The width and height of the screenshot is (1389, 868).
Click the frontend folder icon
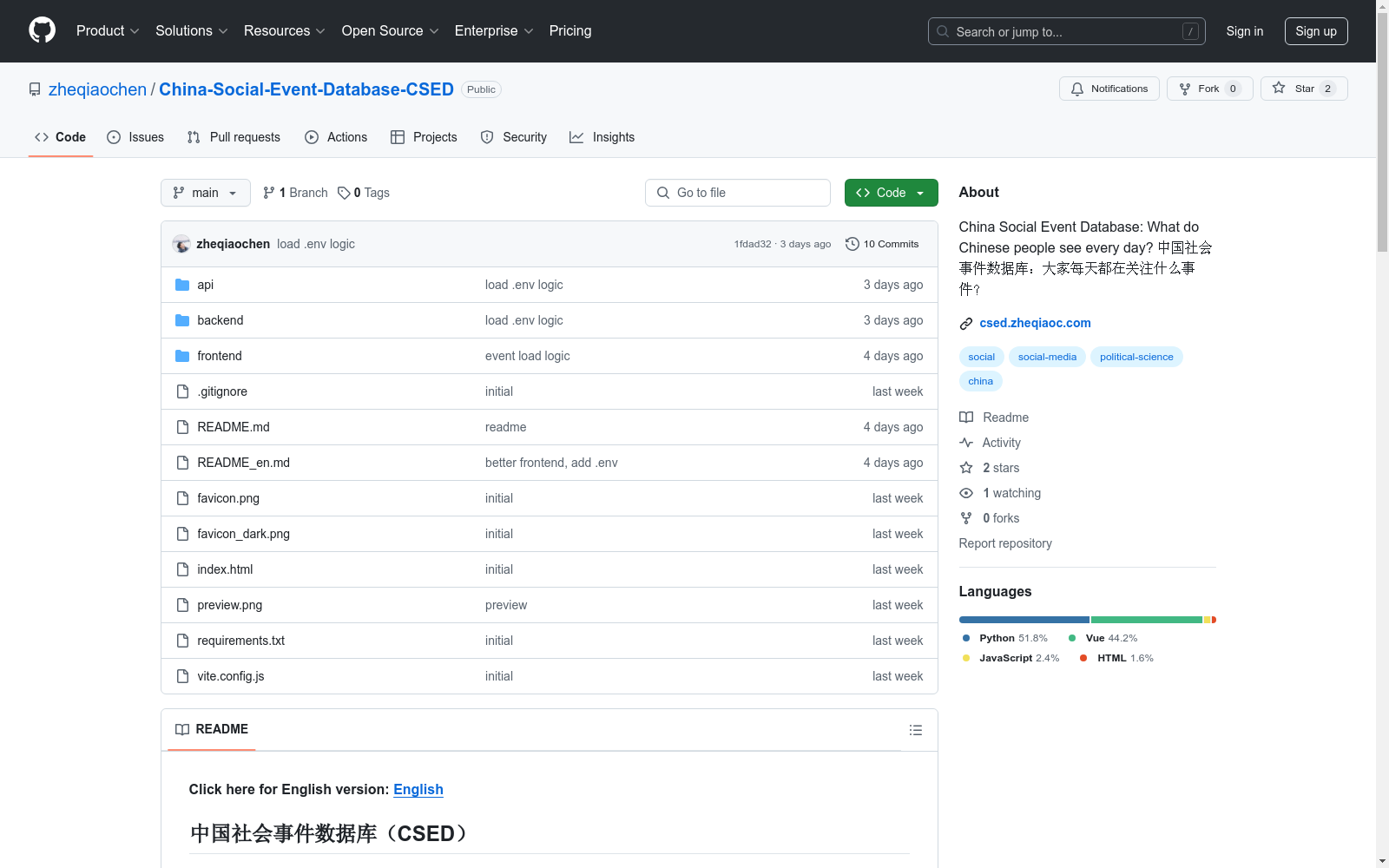pos(182,356)
